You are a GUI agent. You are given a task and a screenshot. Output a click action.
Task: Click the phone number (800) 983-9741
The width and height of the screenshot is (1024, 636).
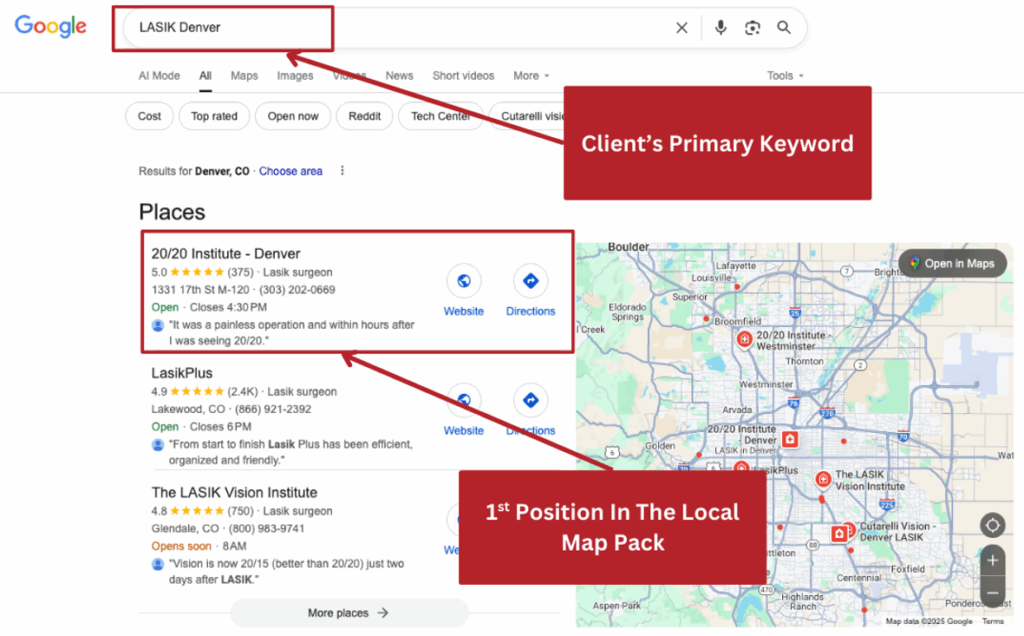coord(266,529)
